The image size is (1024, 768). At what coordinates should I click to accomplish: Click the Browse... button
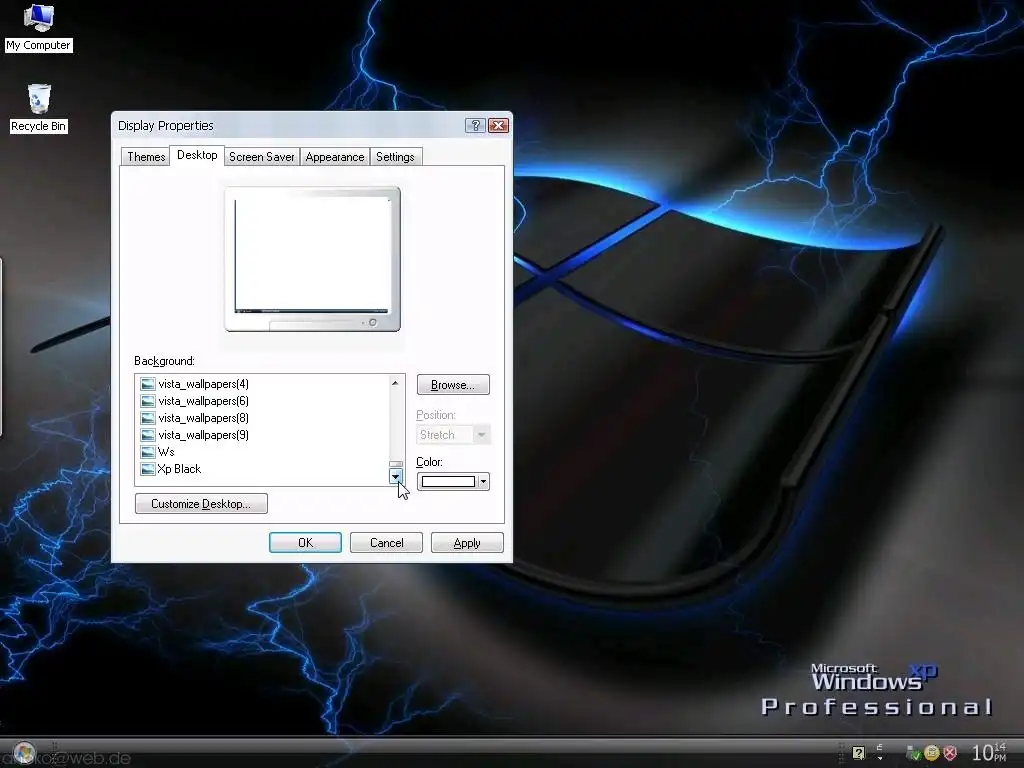(x=453, y=385)
